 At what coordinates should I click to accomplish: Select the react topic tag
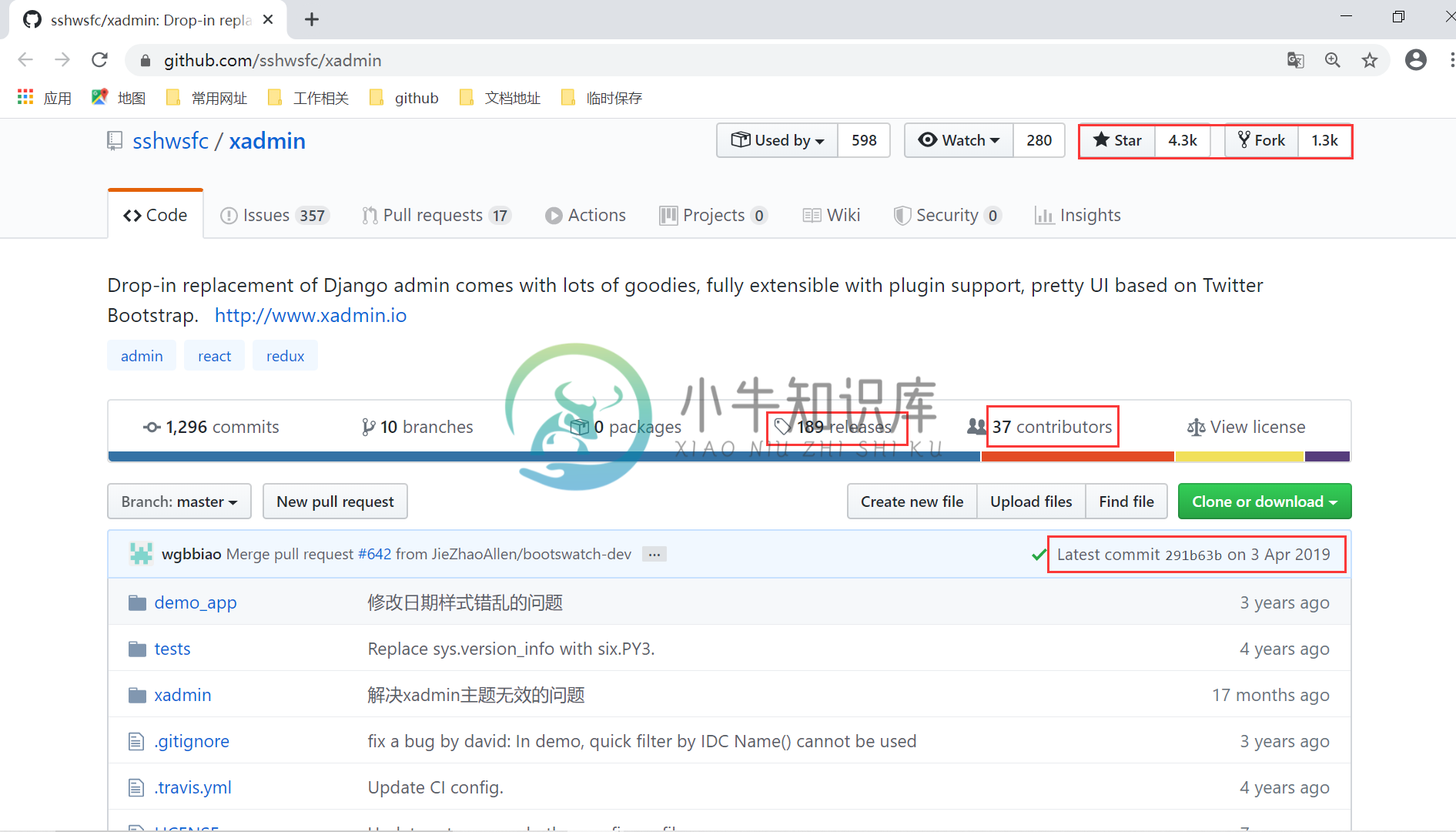point(214,356)
